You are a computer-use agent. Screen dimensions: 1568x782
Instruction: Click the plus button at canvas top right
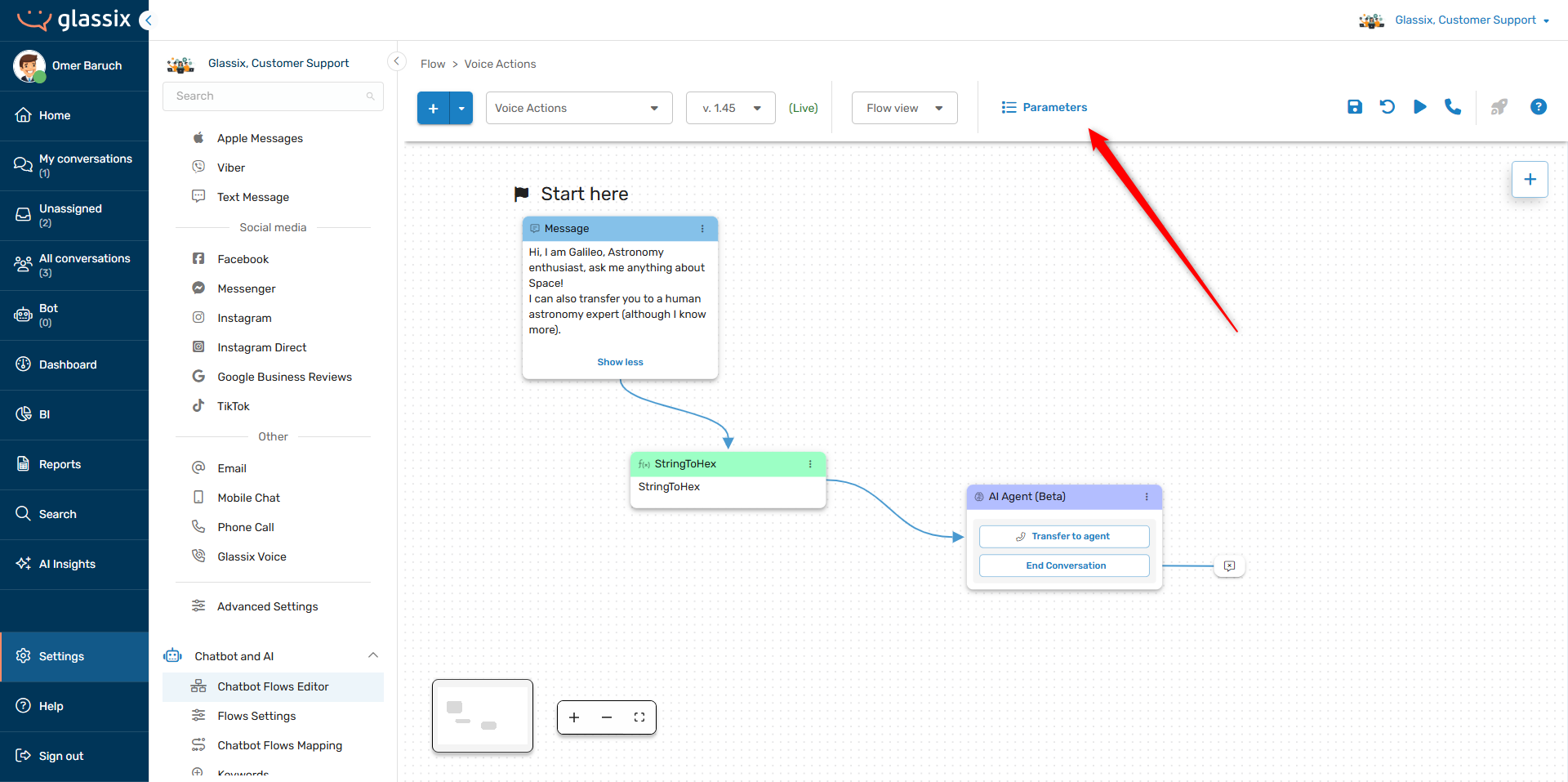tap(1530, 179)
